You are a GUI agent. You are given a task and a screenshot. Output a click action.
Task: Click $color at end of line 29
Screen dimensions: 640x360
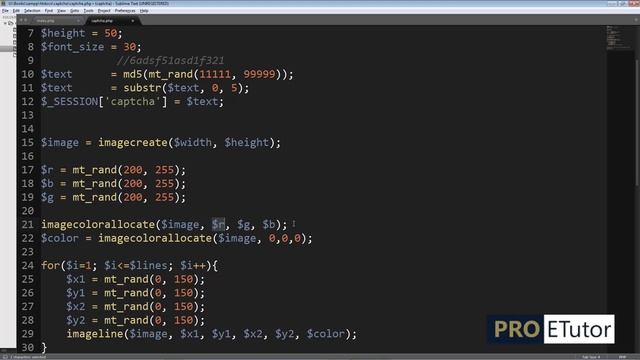[x=326, y=334]
